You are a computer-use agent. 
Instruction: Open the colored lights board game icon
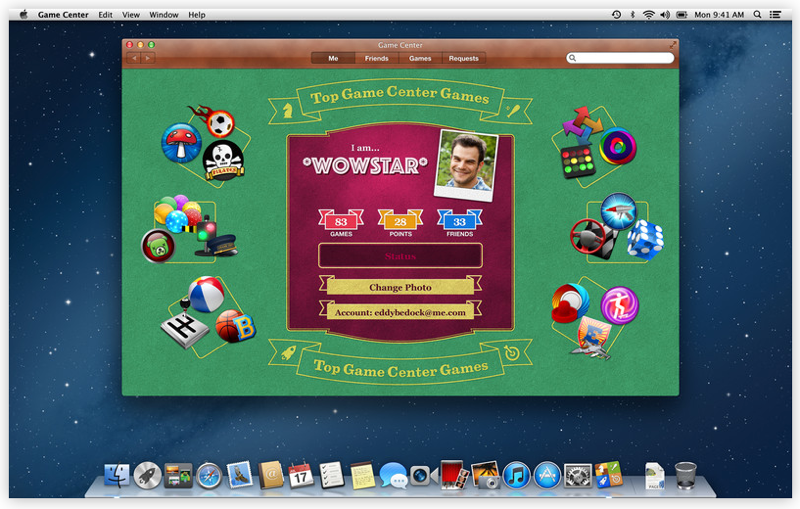pyautogui.click(x=578, y=162)
